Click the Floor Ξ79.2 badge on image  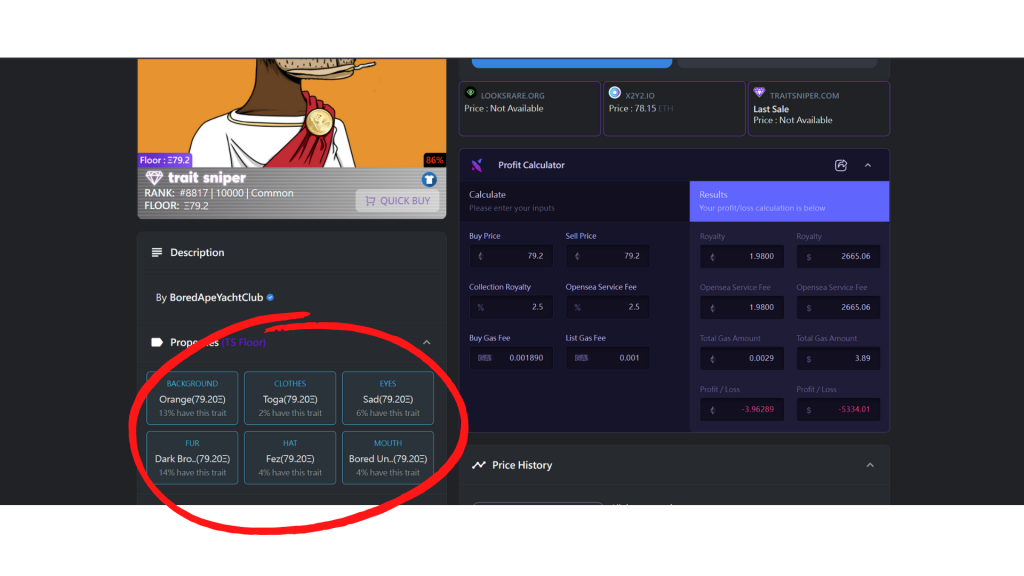165,160
